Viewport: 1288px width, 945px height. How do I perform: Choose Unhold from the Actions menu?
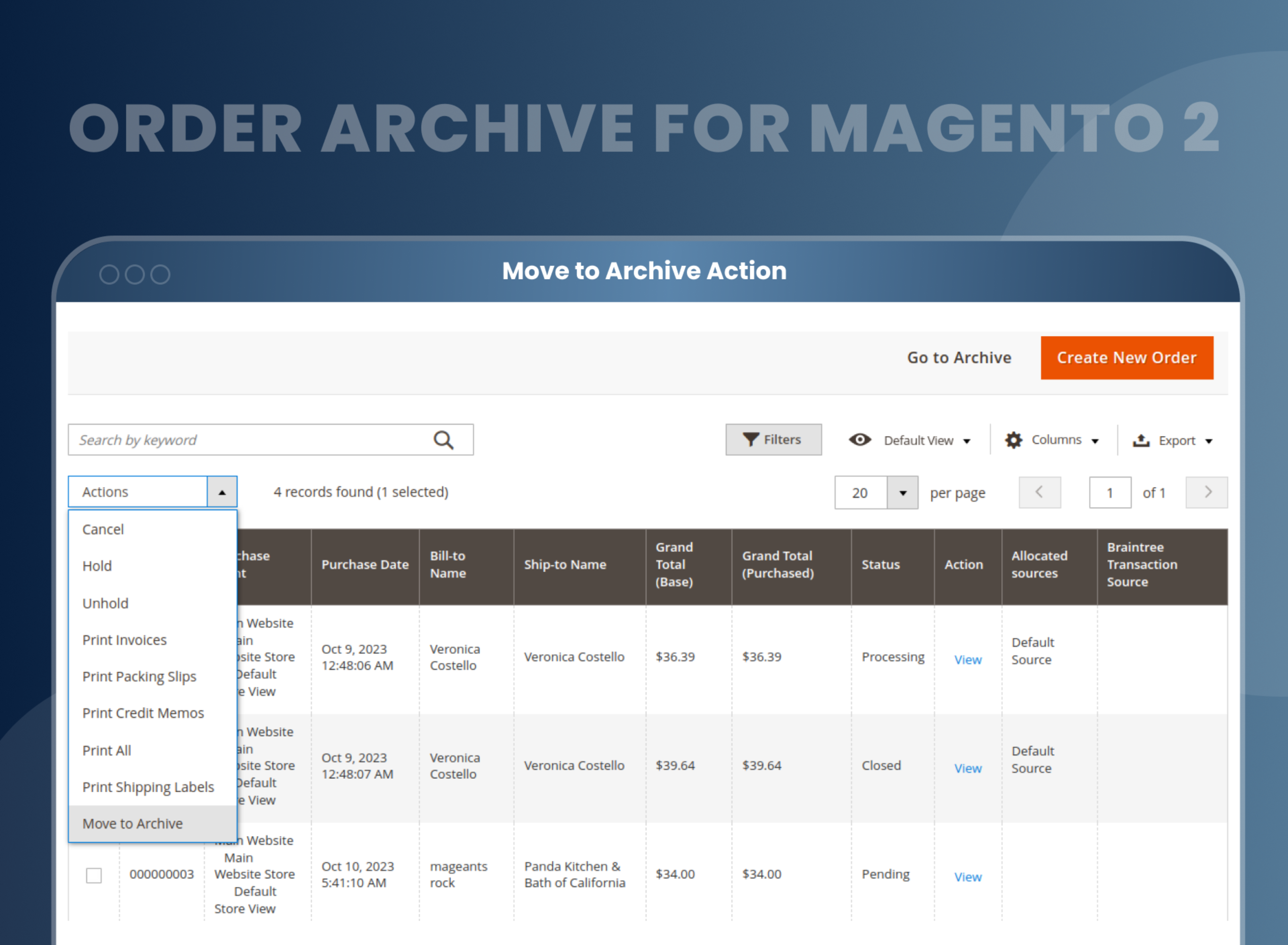tap(153, 603)
